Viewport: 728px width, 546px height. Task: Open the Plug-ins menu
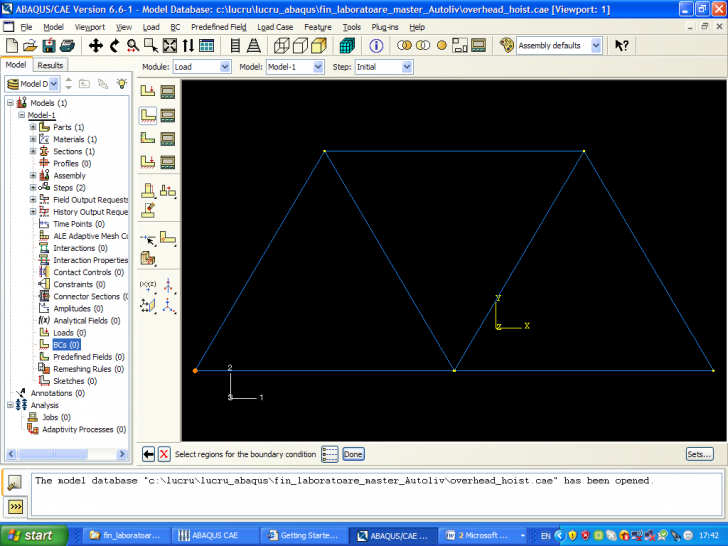[x=387, y=27]
